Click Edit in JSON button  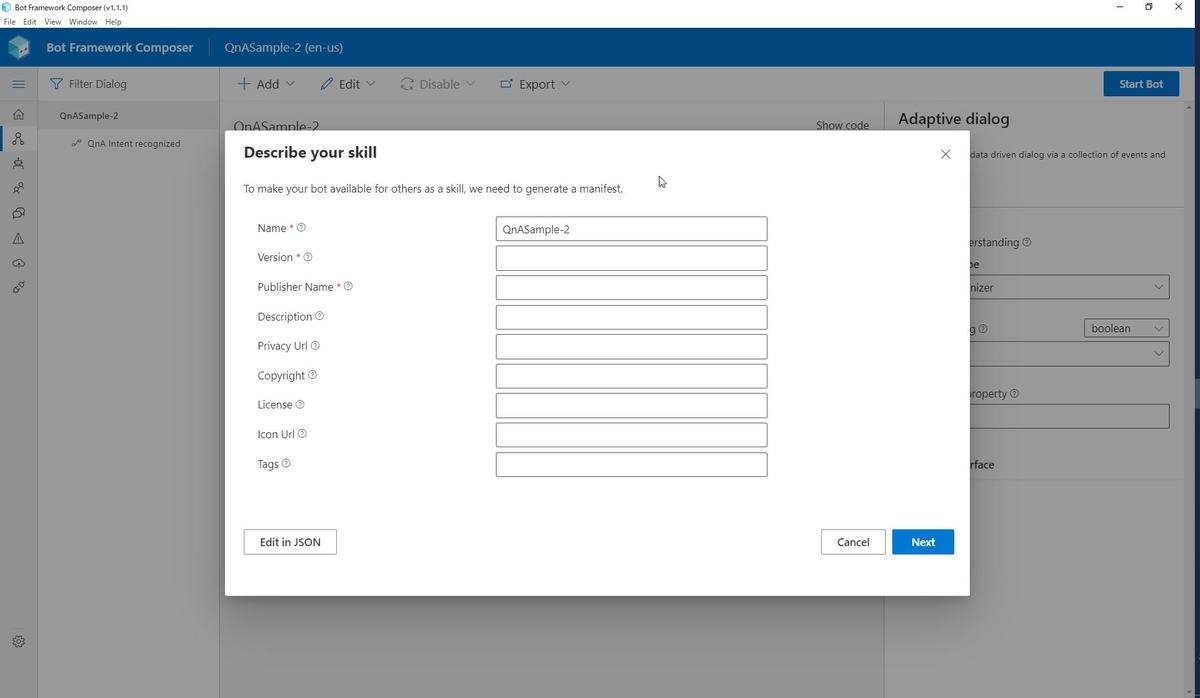(x=290, y=542)
